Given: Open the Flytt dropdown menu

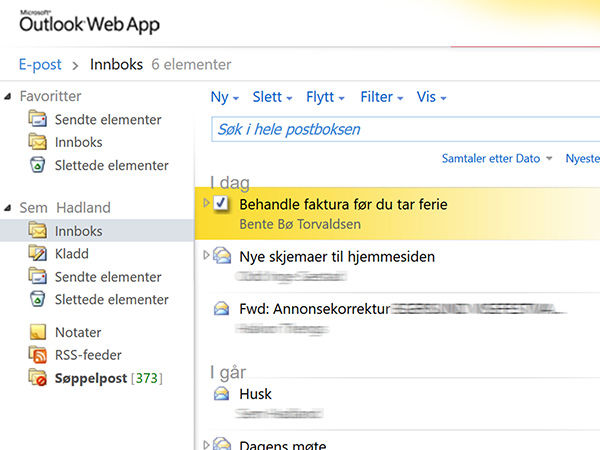Looking at the screenshot, I should pos(325,97).
